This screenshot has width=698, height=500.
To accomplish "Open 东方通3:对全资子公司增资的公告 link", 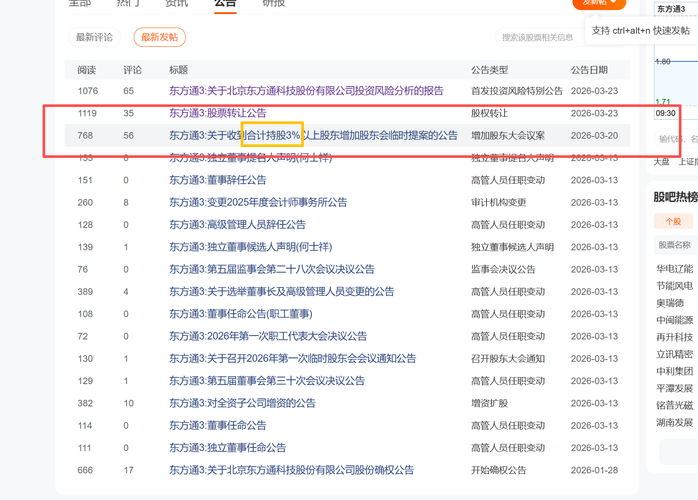I will (242, 403).
